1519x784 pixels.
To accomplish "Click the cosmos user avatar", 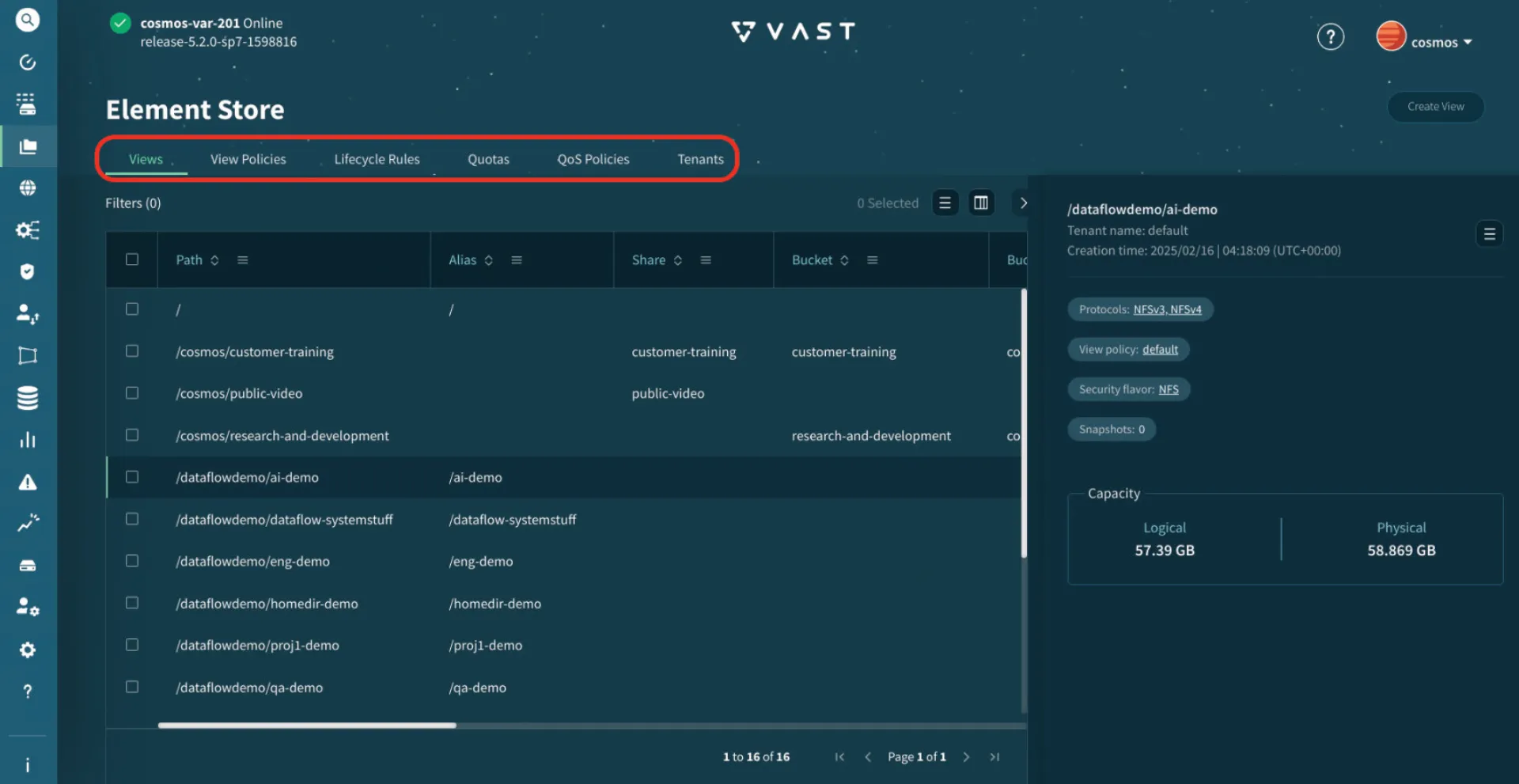I will click(x=1391, y=36).
